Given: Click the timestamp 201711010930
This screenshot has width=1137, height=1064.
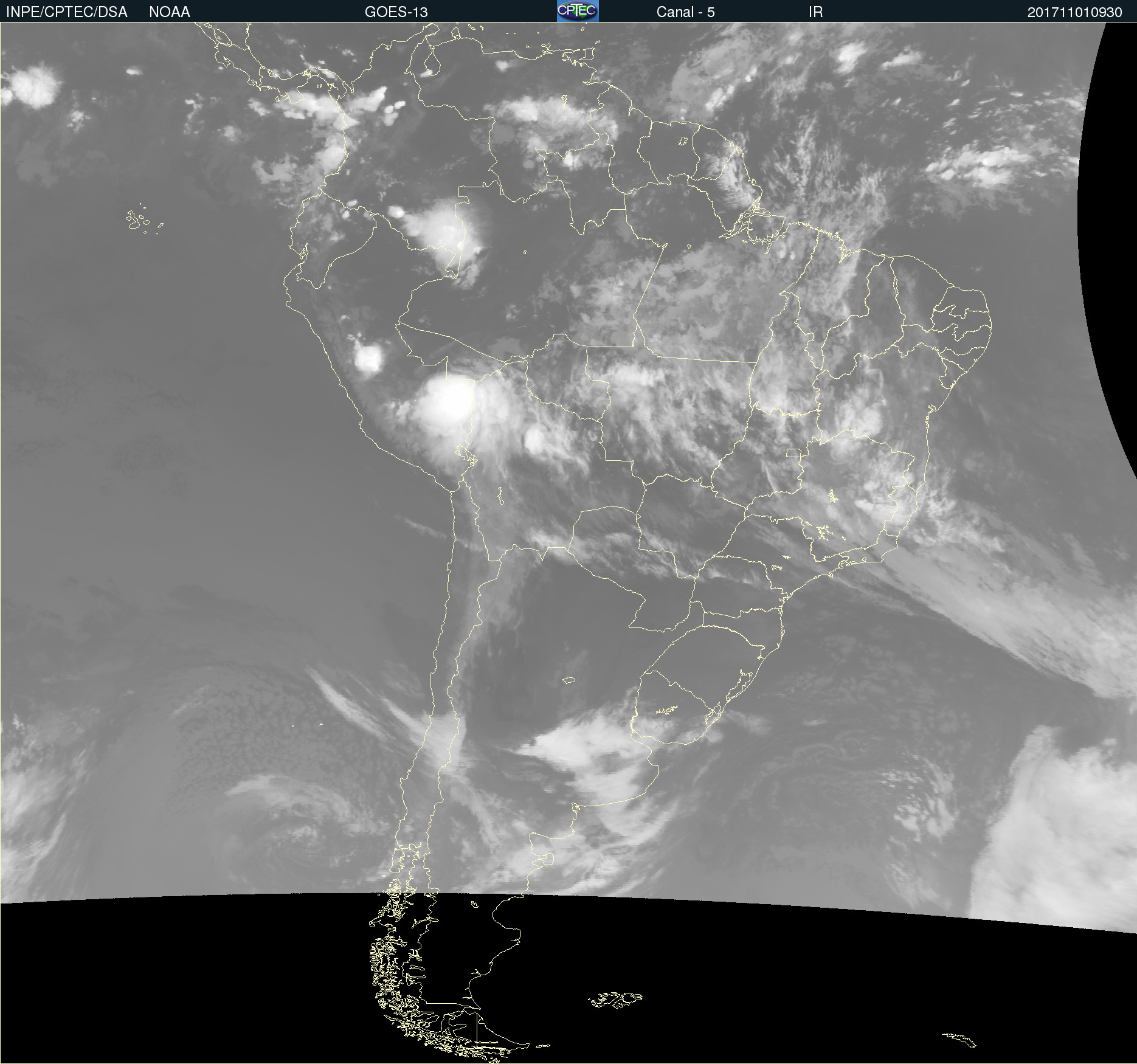Looking at the screenshot, I should point(1075,12).
